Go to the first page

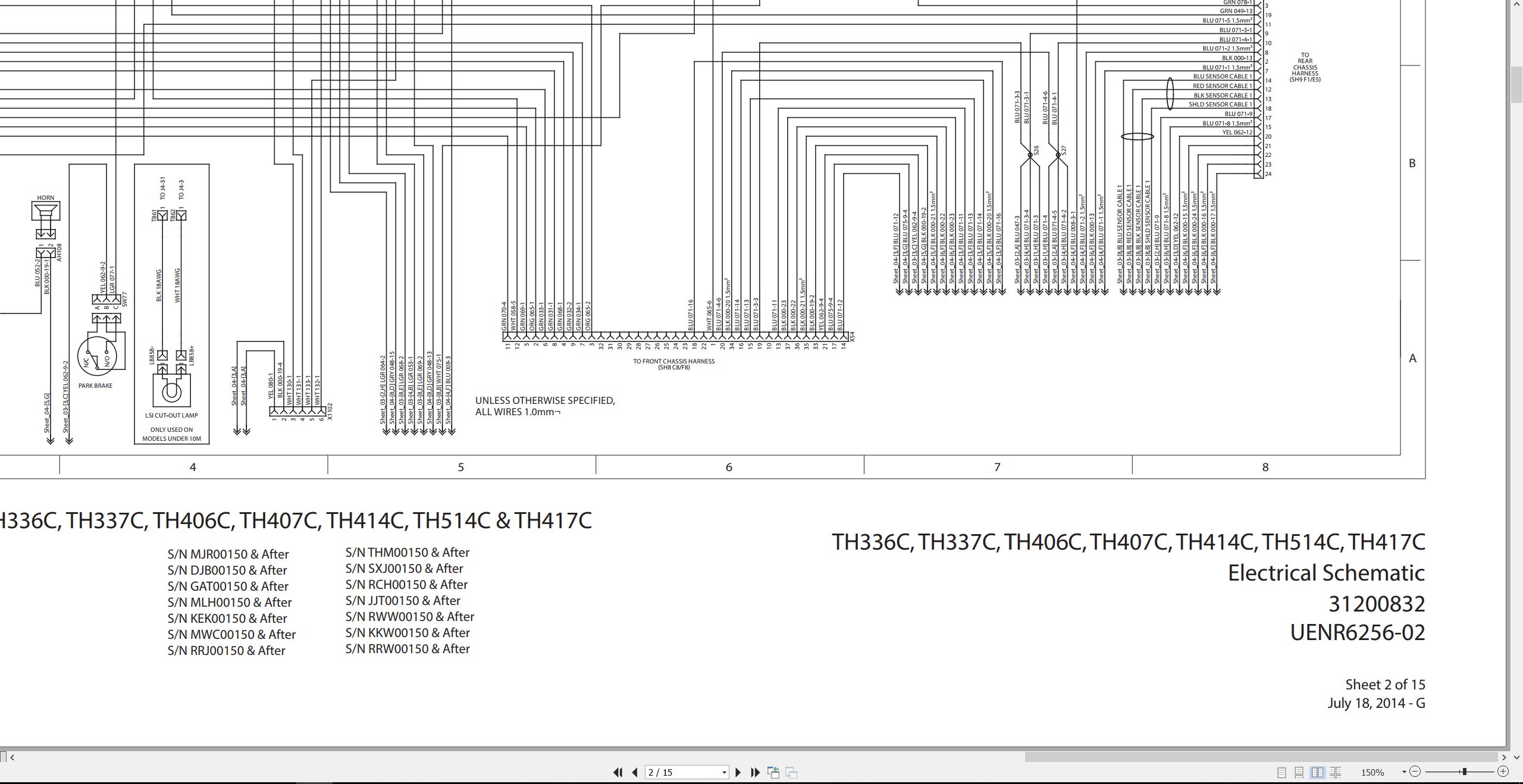pos(618,772)
